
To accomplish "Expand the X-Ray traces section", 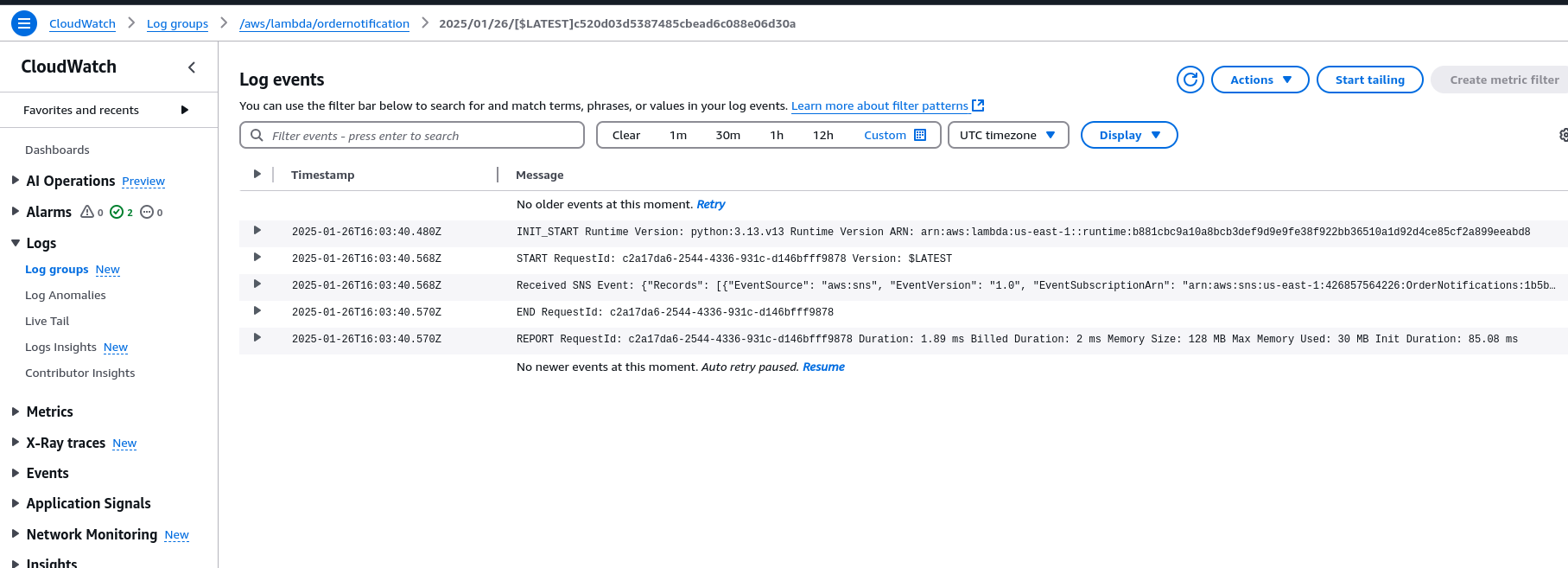I will pyautogui.click(x=16, y=443).
